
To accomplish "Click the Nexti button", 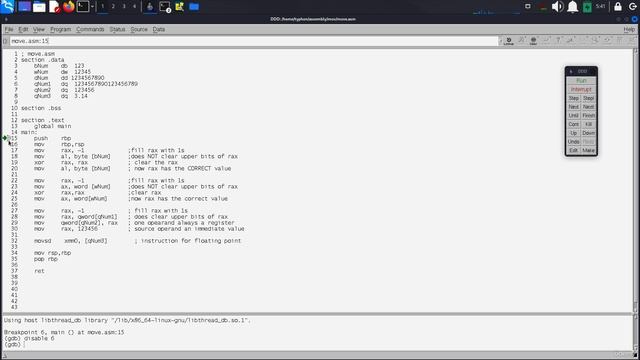I will coord(589,107).
